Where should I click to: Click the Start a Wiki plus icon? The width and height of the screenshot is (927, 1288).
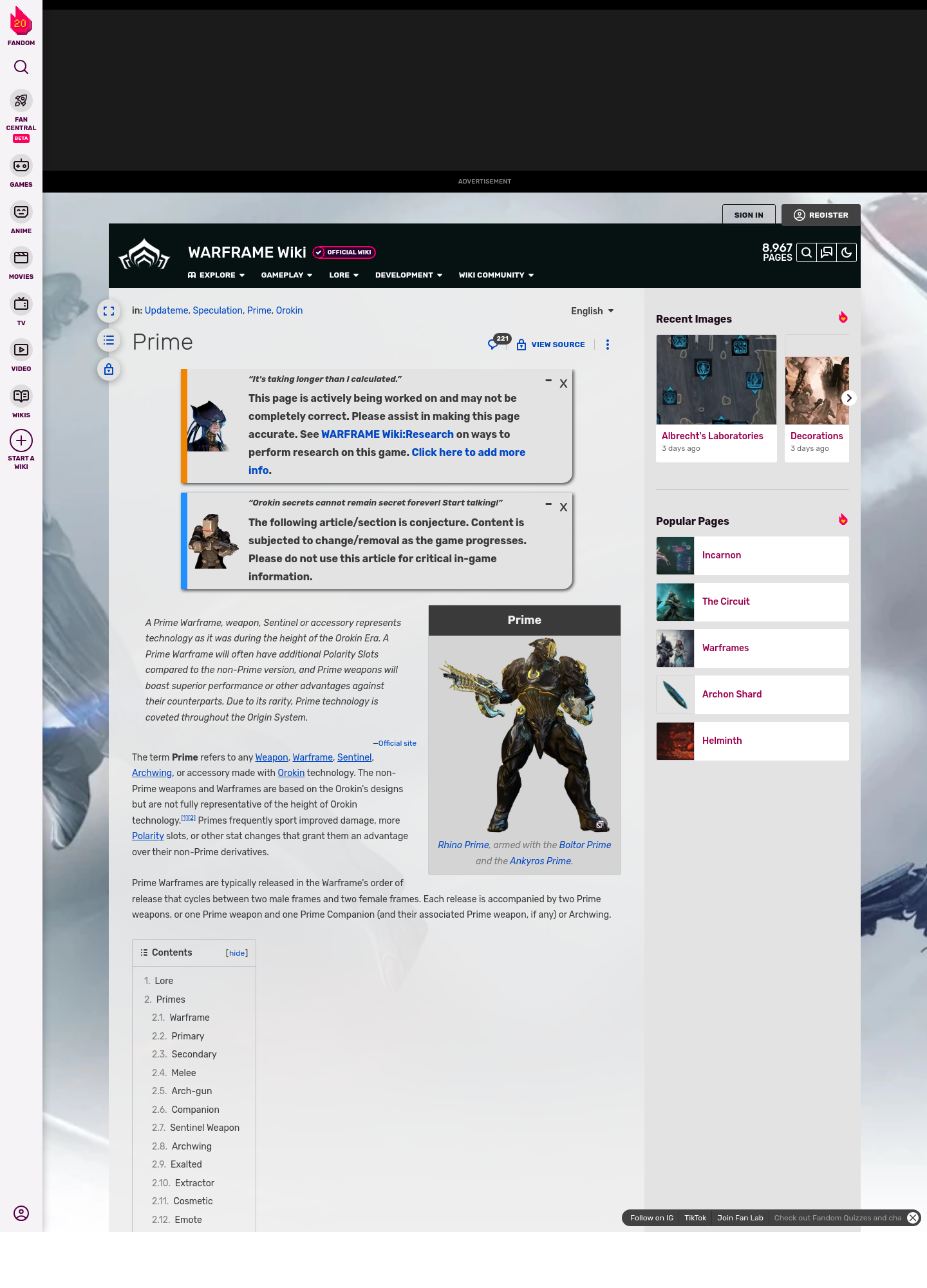coord(21,440)
